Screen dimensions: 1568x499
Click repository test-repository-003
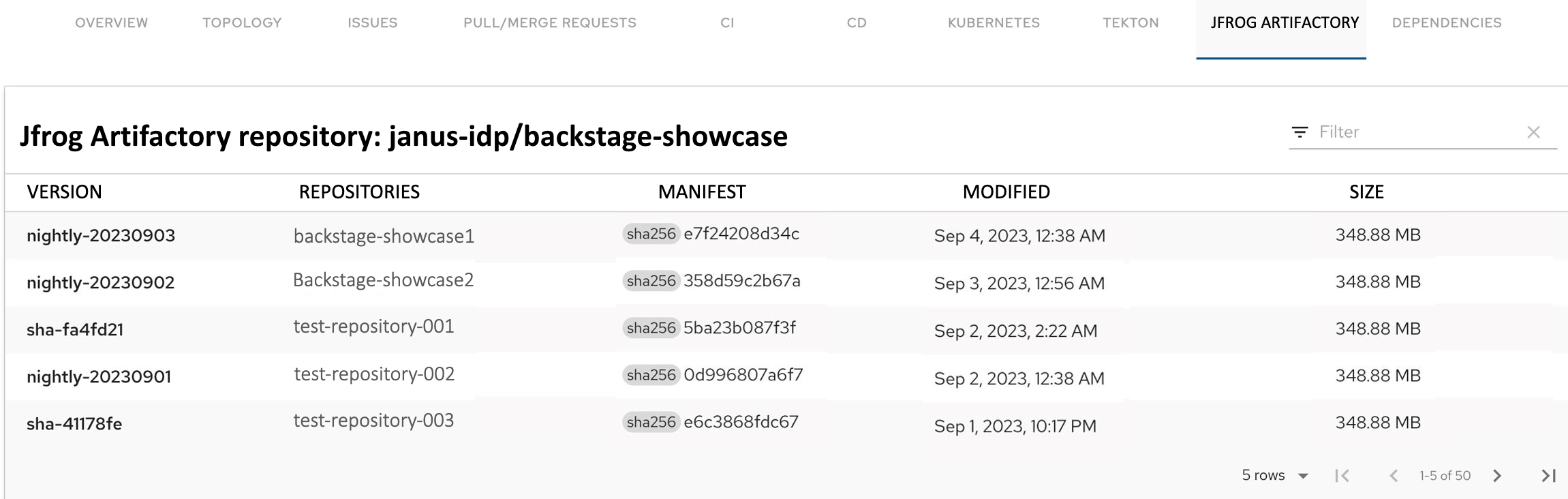coord(373,421)
